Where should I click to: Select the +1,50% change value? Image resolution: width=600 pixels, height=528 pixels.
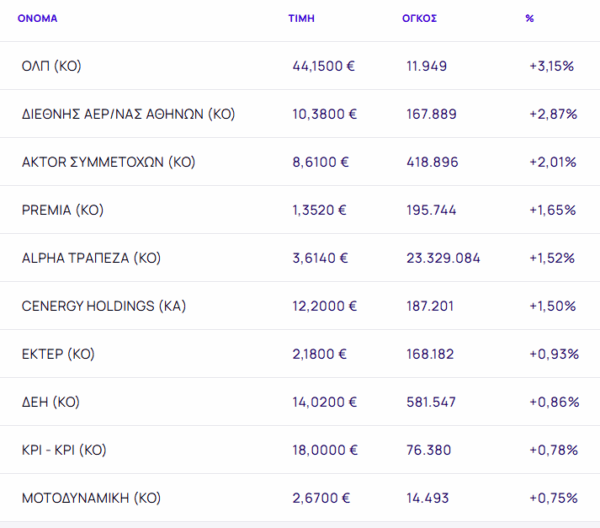(x=553, y=306)
